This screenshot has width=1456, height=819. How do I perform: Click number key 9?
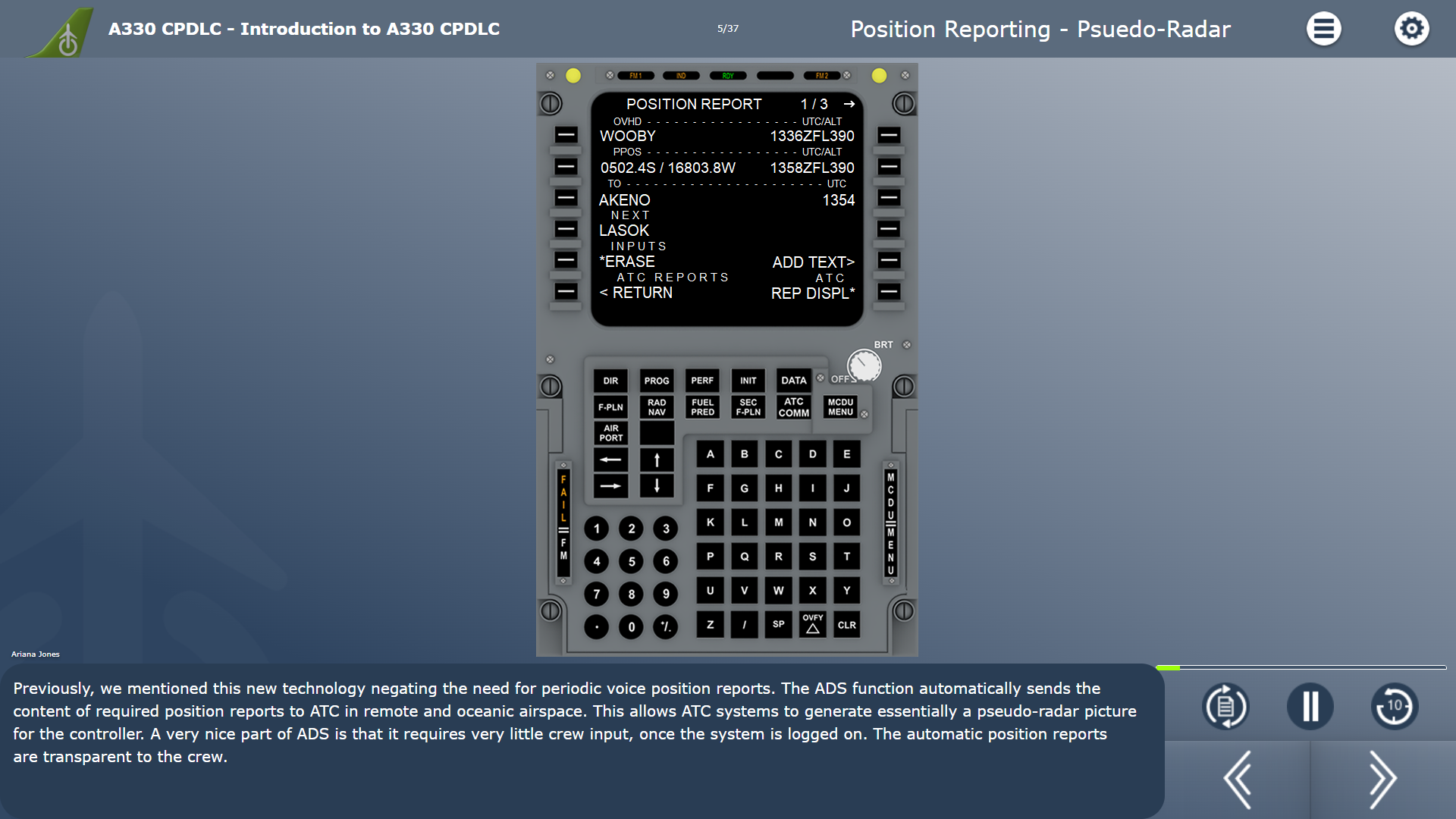point(665,594)
